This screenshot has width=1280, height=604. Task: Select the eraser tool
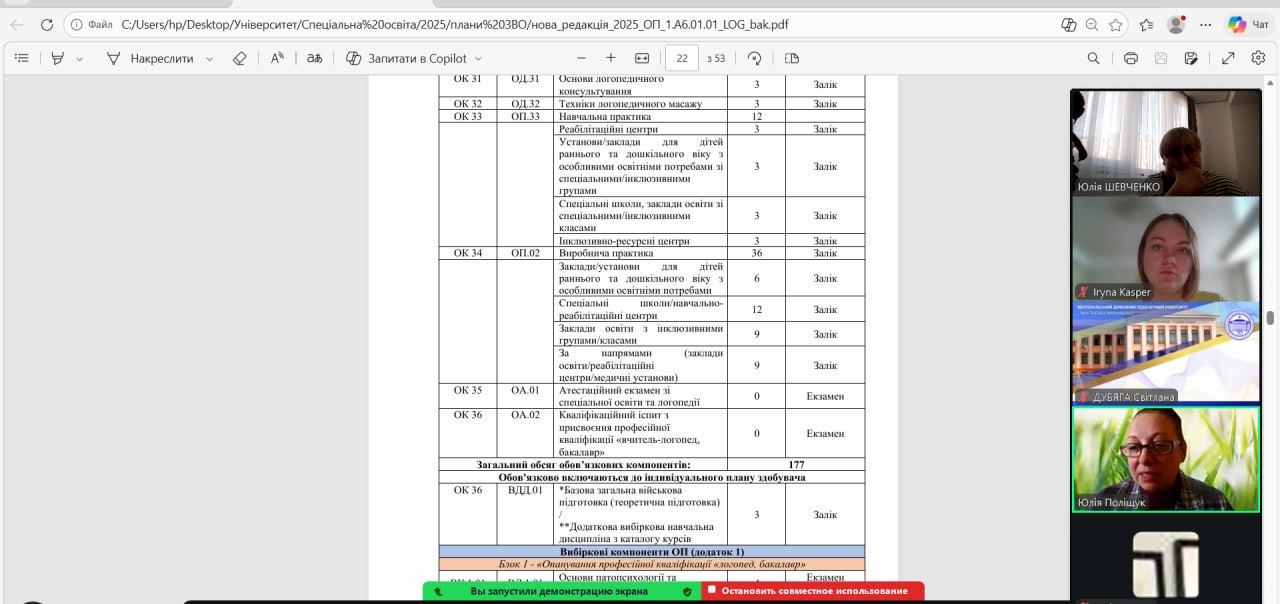[239, 58]
